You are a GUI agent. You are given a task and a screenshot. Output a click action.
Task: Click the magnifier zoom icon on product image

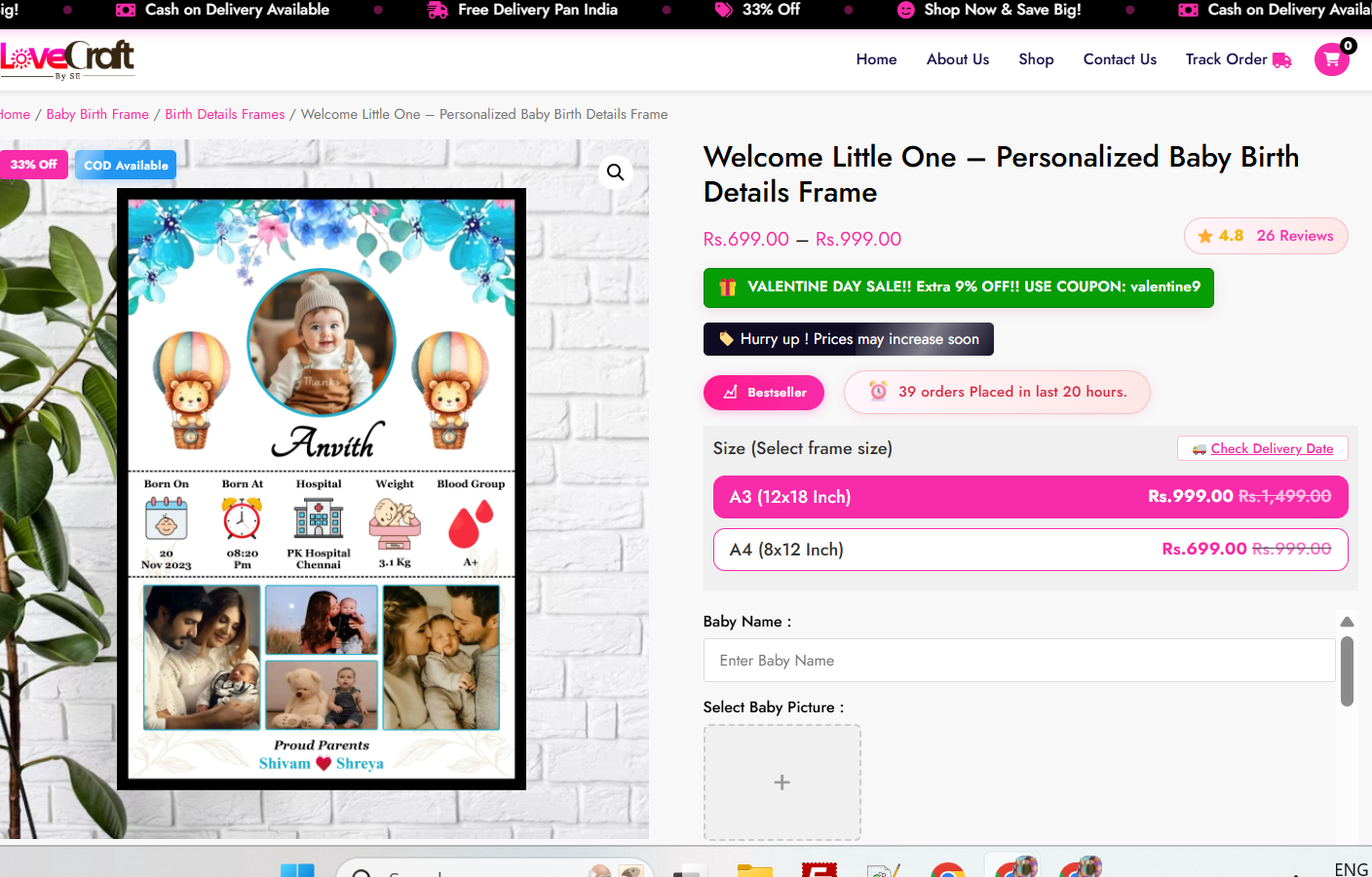click(x=615, y=172)
